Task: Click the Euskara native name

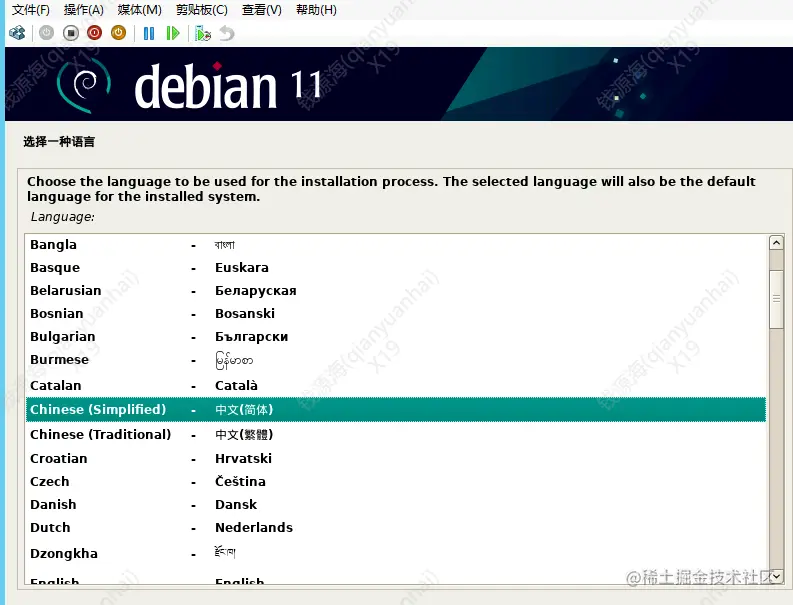Action: 242,268
